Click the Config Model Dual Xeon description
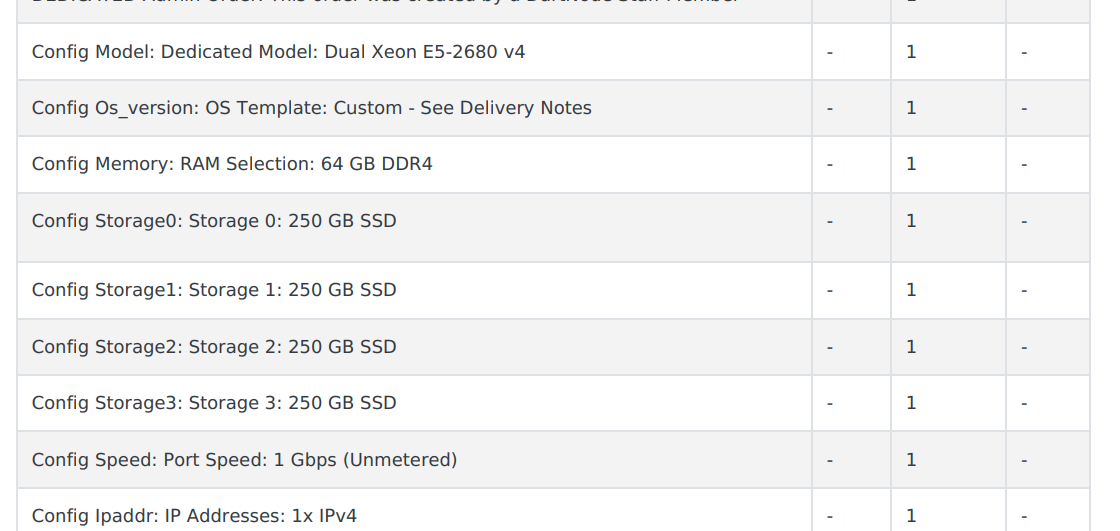This screenshot has width=1120, height=531. (x=278, y=52)
